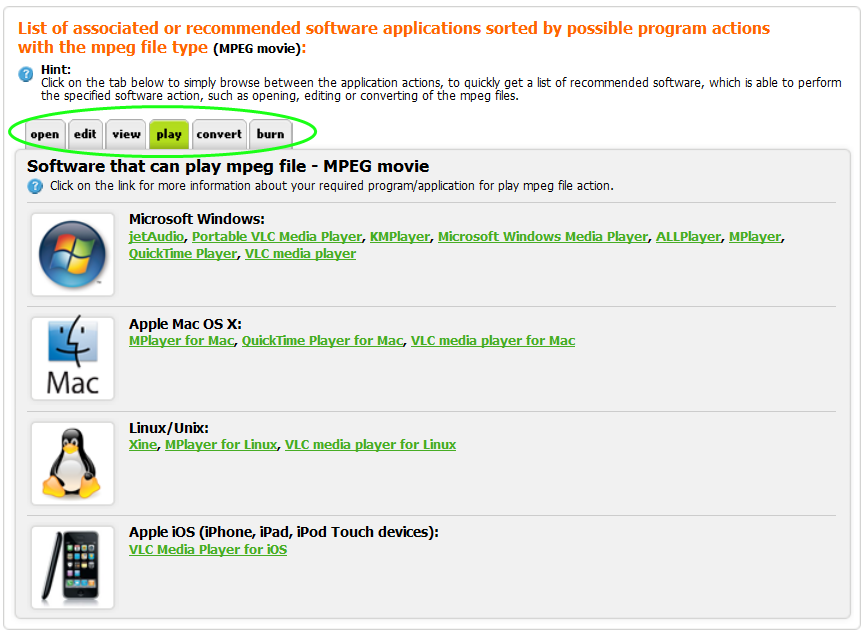Open the MPlayer for Mac link

click(x=182, y=340)
